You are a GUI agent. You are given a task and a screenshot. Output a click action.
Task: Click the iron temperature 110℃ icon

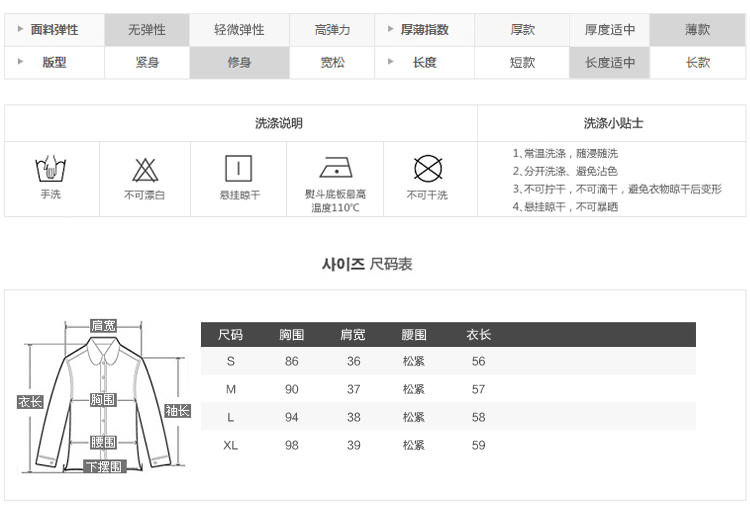[335, 167]
